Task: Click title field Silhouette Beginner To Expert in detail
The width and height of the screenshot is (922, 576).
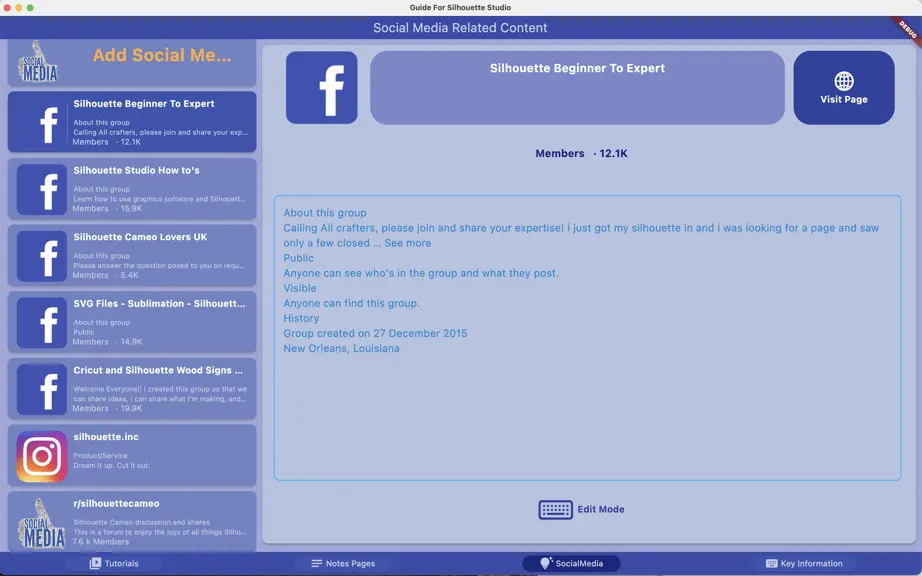Action: point(577,88)
